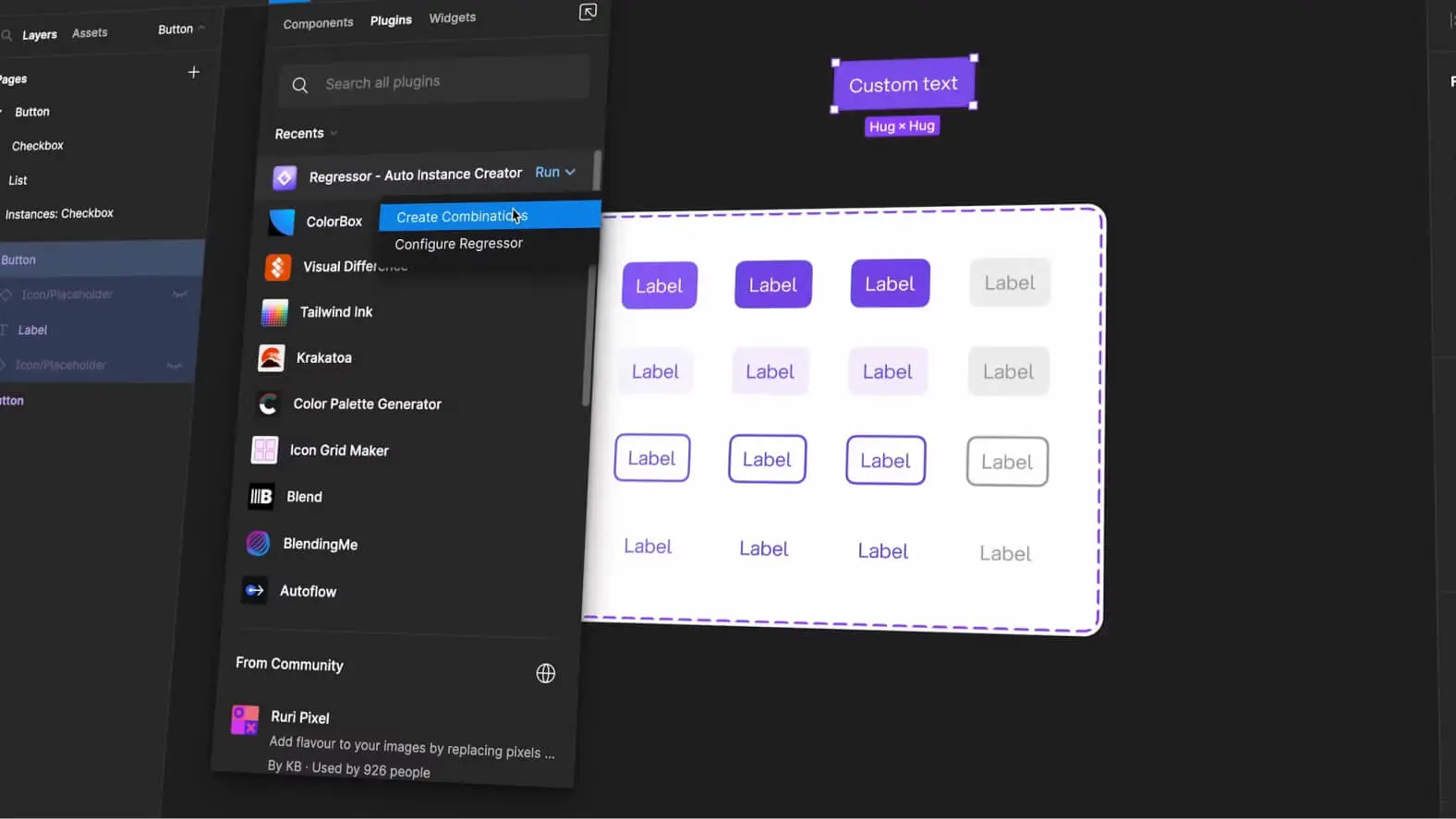The width and height of the screenshot is (1456, 819).
Task: Click the ColorBox plugin icon
Action: 281,223
